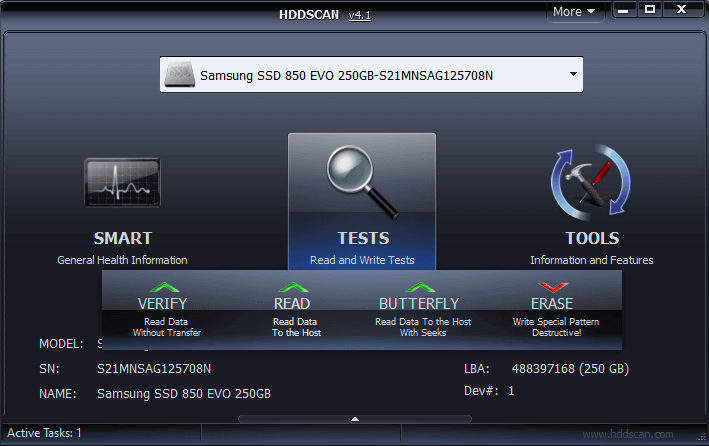
Task: Open the TOOLS hammer and screwdriver icon
Action: pos(591,182)
